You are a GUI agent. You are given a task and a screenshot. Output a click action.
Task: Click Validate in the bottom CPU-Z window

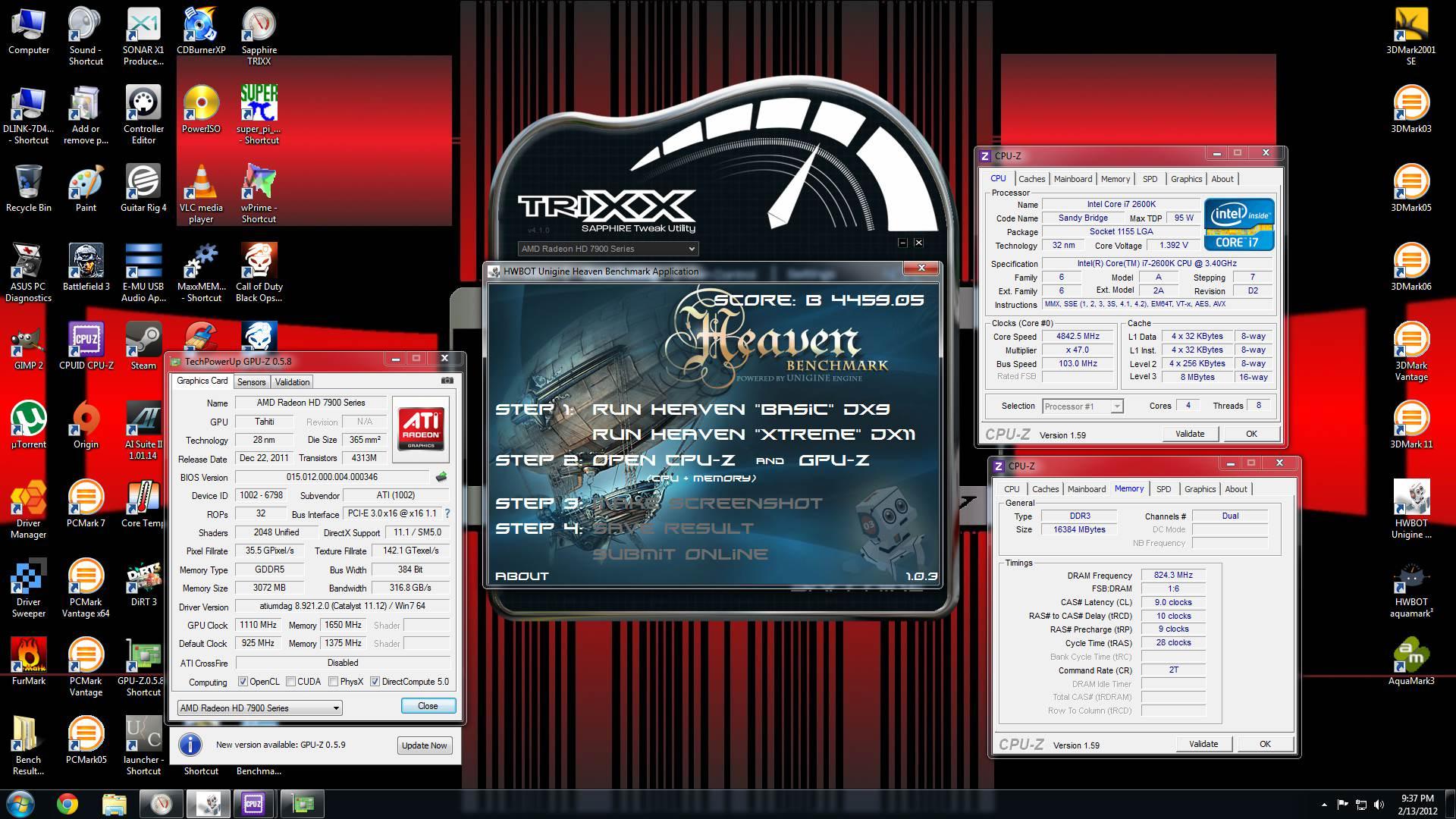tap(1203, 744)
